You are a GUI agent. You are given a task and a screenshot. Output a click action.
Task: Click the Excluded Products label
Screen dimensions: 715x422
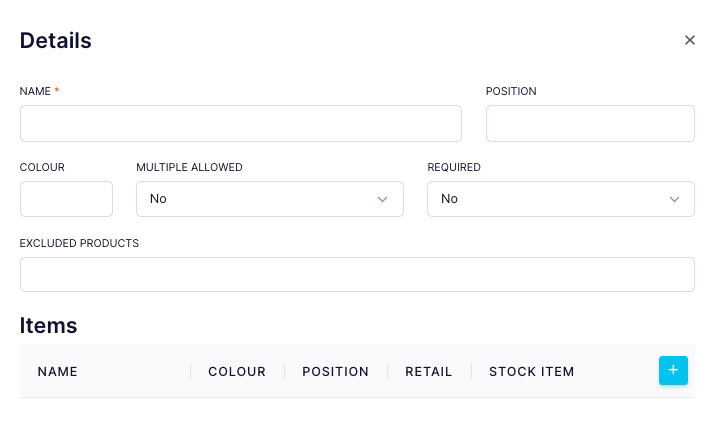click(79, 243)
